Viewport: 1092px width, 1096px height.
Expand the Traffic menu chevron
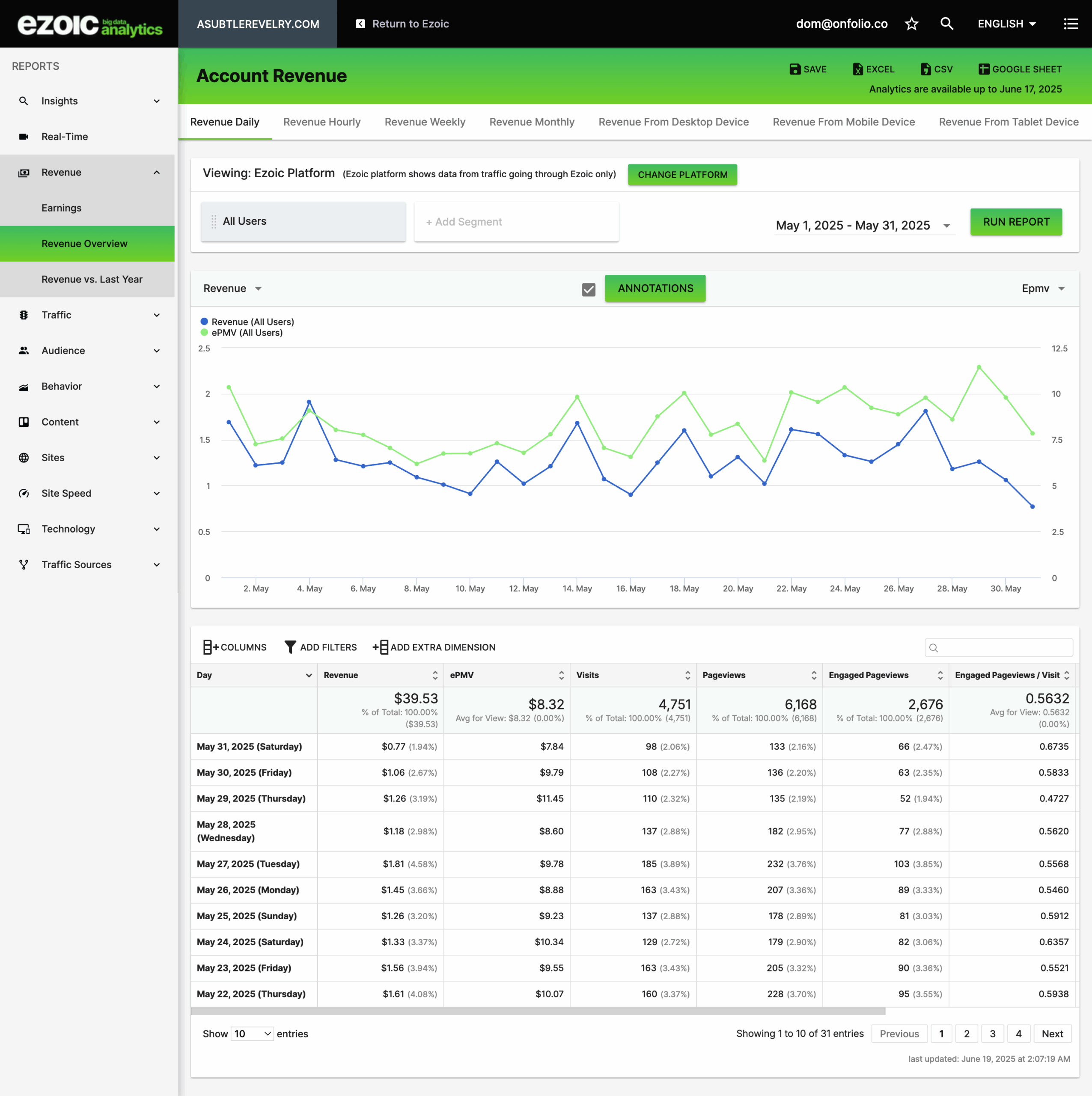click(157, 315)
